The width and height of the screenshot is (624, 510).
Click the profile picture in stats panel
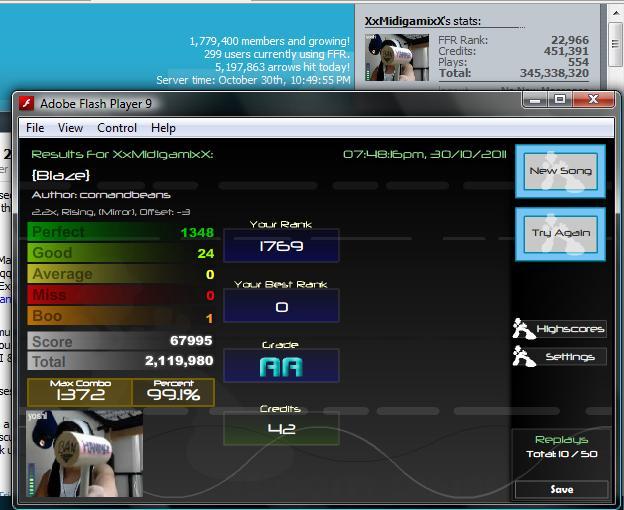(x=397, y=58)
